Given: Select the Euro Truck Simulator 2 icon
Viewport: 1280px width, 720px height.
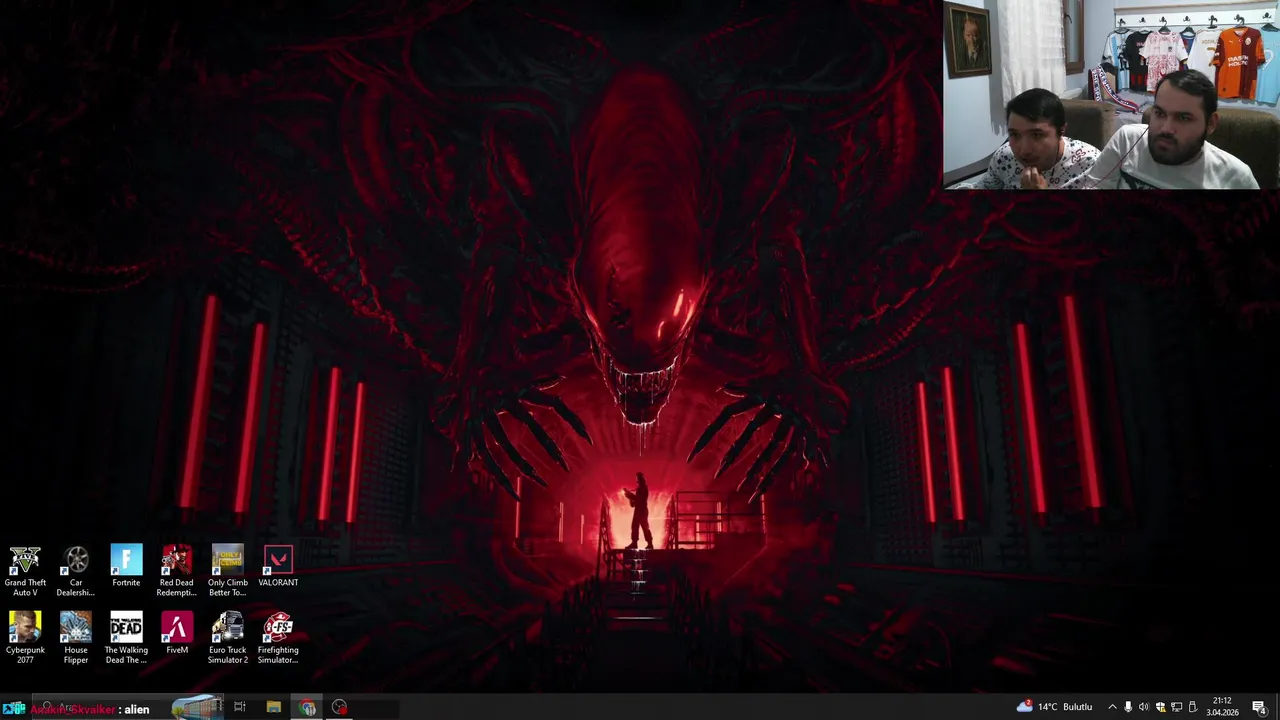Looking at the screenshot, I should [x=227, y=638].
